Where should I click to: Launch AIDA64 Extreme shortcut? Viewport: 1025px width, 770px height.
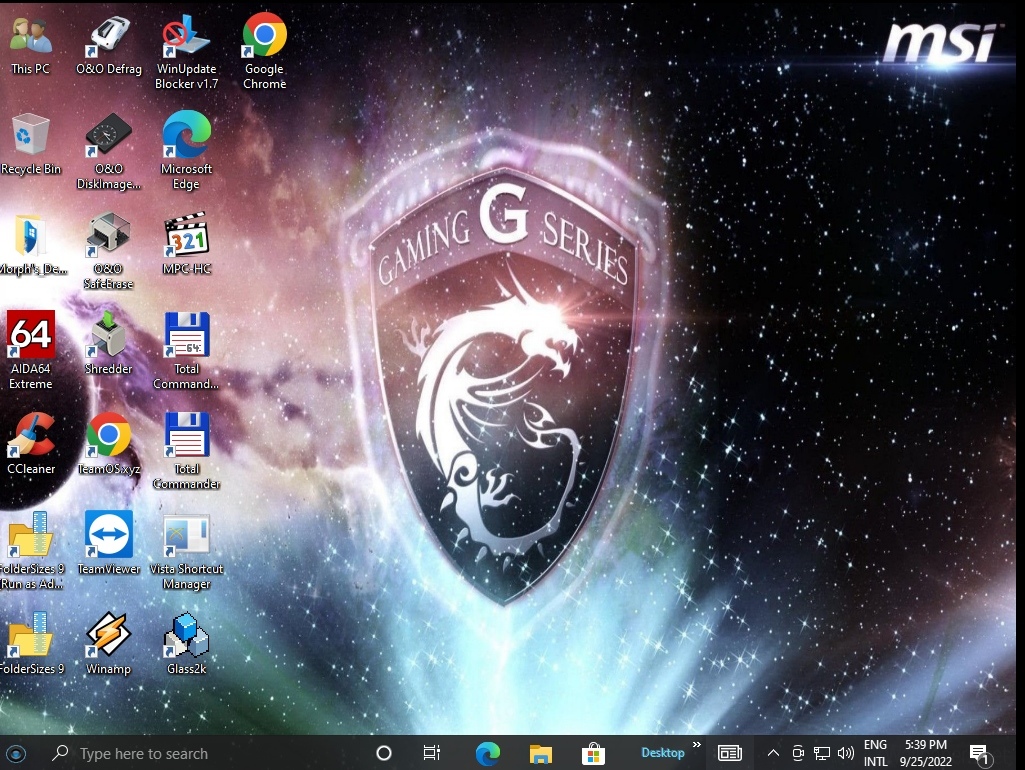(30, 352)
